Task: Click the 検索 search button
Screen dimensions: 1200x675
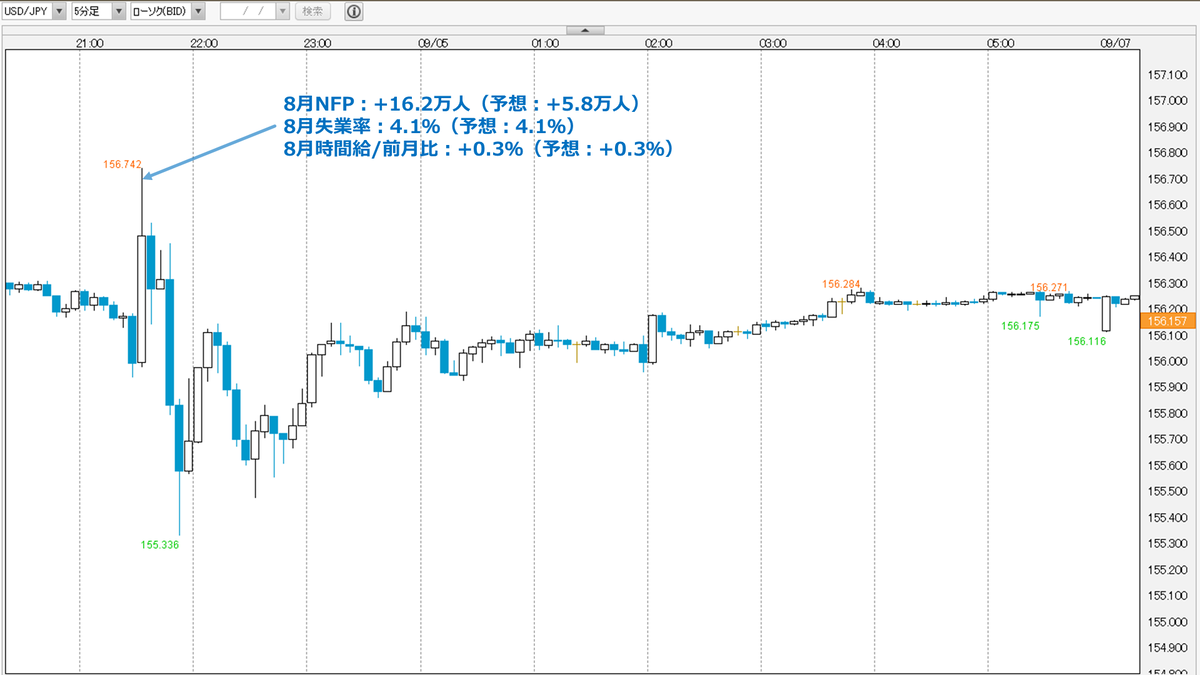Action: 312,12
